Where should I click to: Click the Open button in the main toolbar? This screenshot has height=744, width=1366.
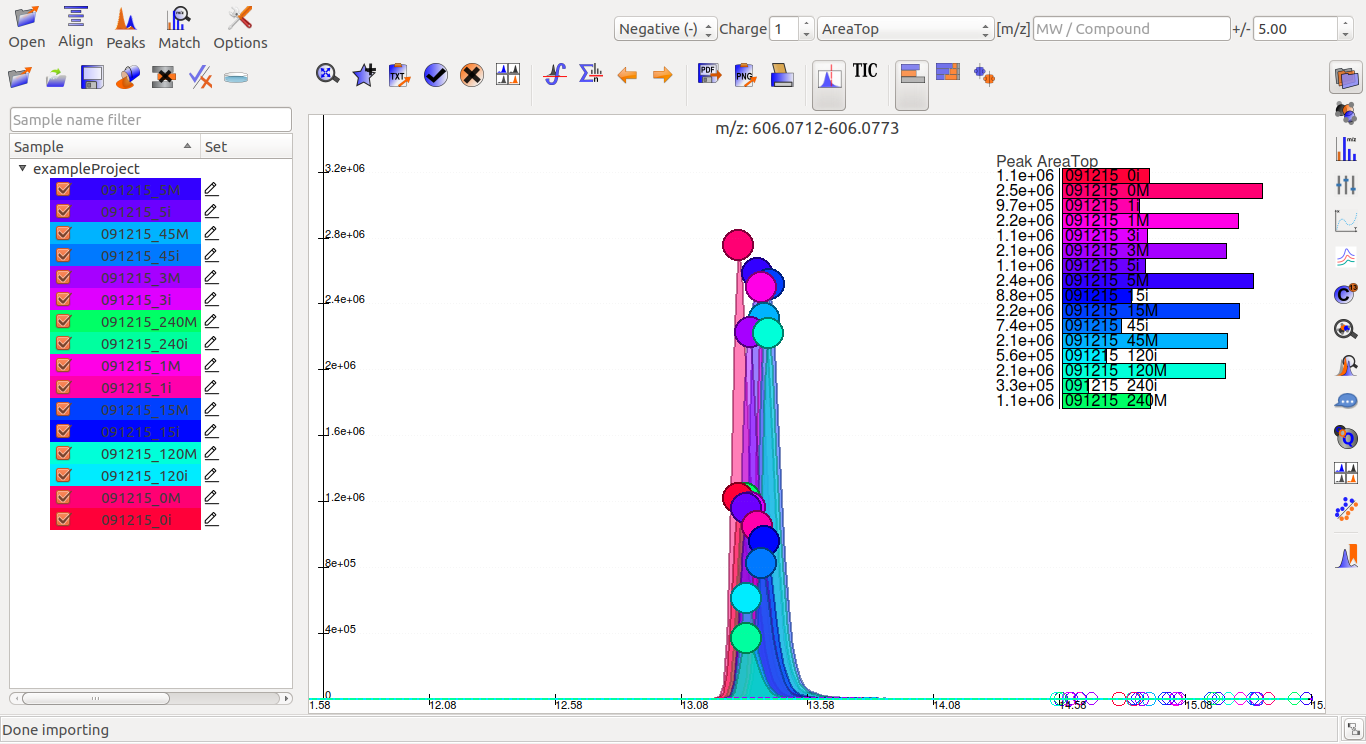[27, 28]
